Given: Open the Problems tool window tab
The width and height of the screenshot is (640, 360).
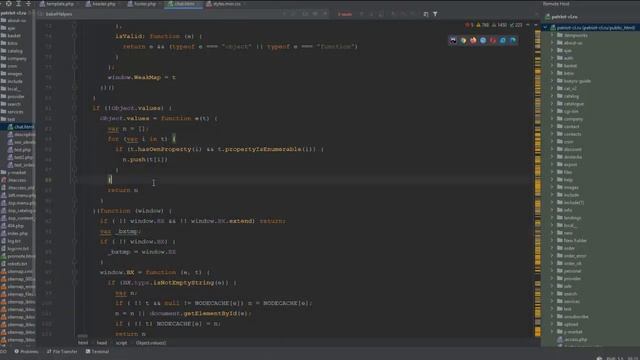Looking at the screenshot, I should 26,351.
